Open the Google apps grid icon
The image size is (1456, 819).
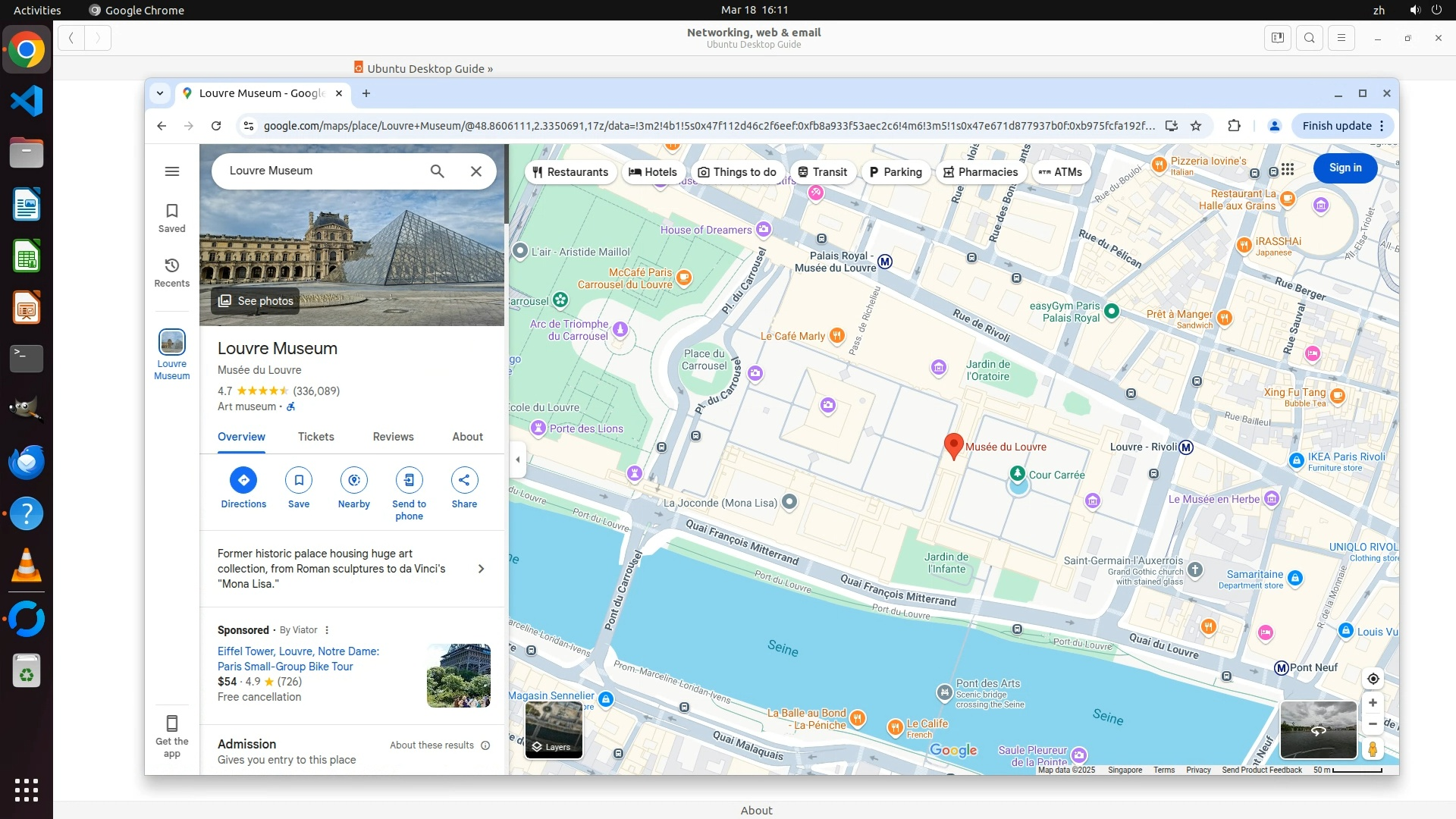(1288, 168)
